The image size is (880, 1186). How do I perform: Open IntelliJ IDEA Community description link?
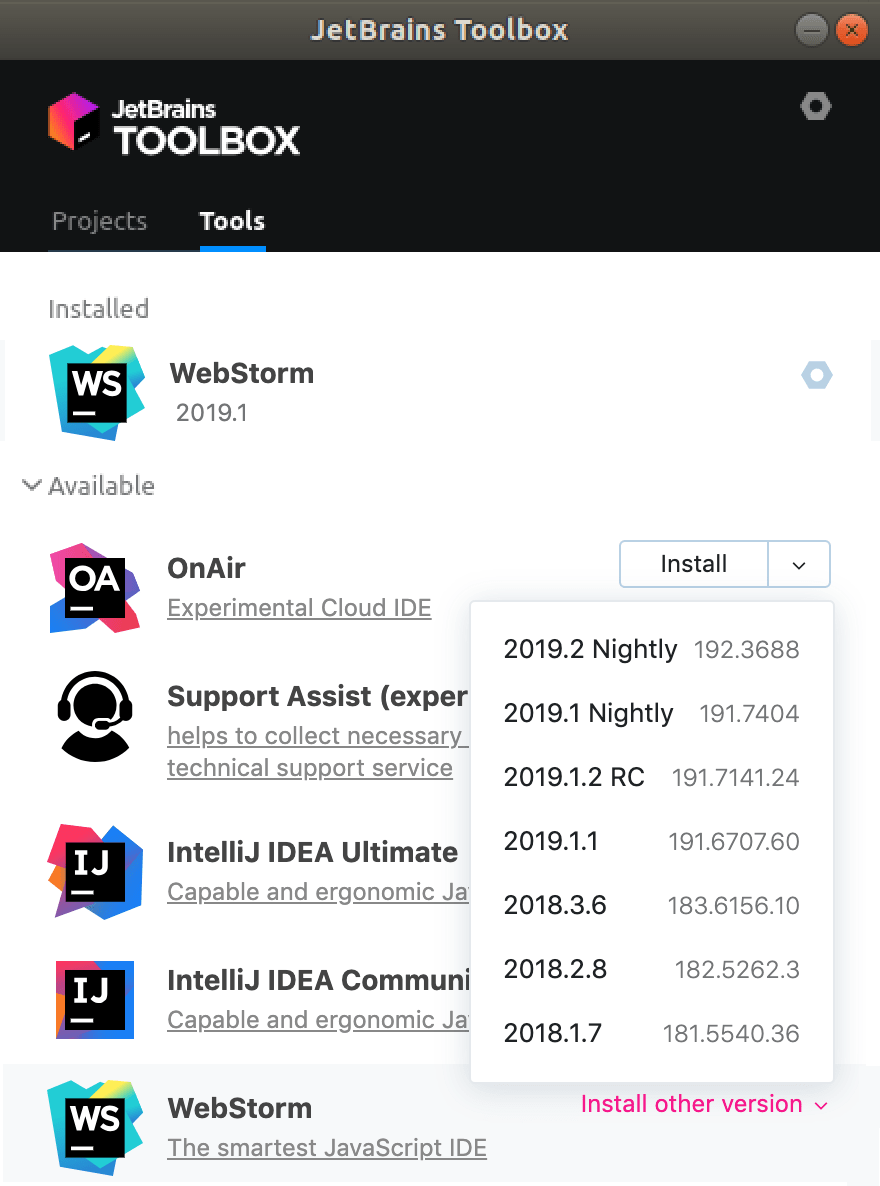[x=318, y=1020]
